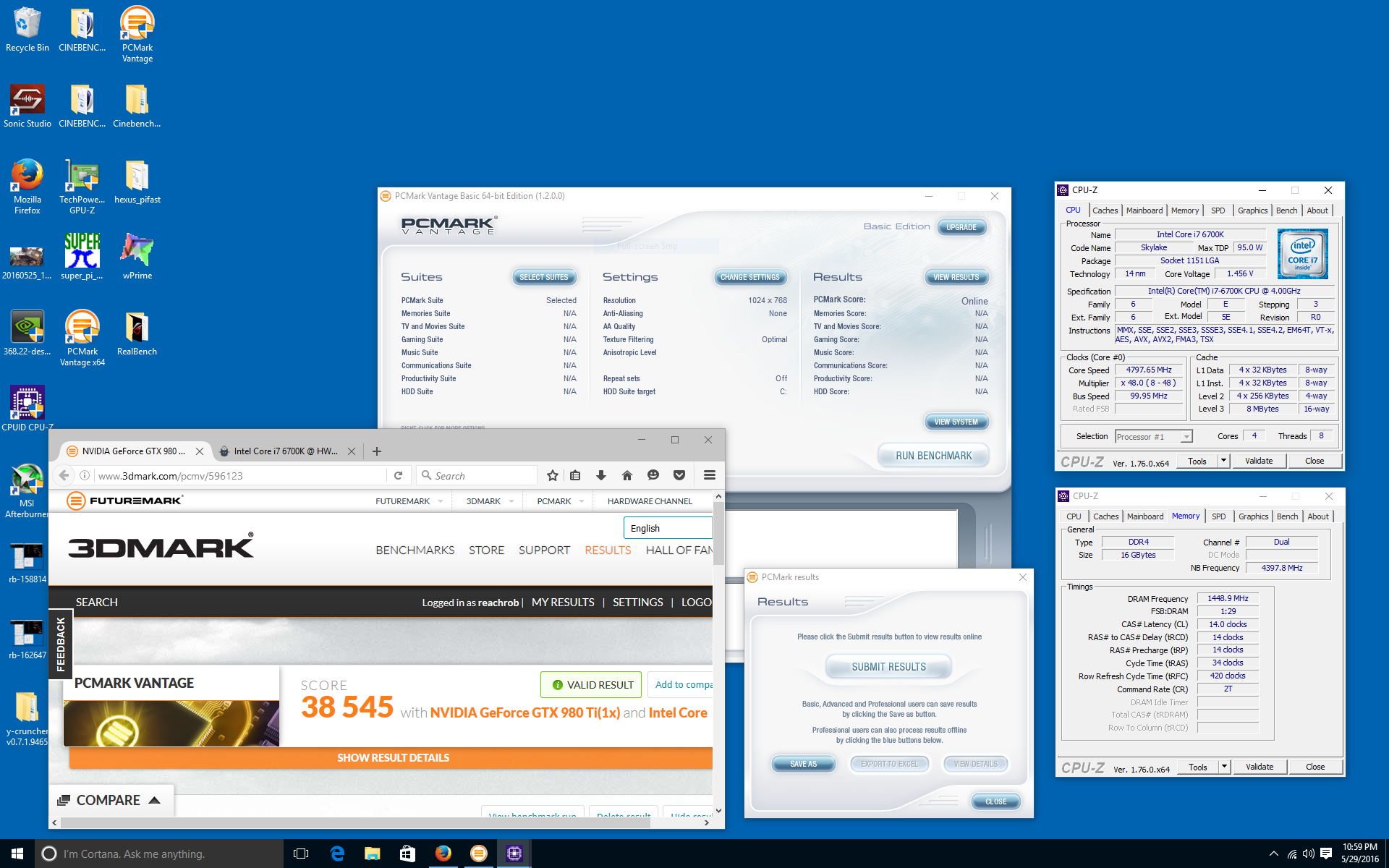The height and width of the screenshot is (868, 1389).
Task: Click SUBMIT RESULTS button
Action: pyautogui.click(x=888, y=667)
